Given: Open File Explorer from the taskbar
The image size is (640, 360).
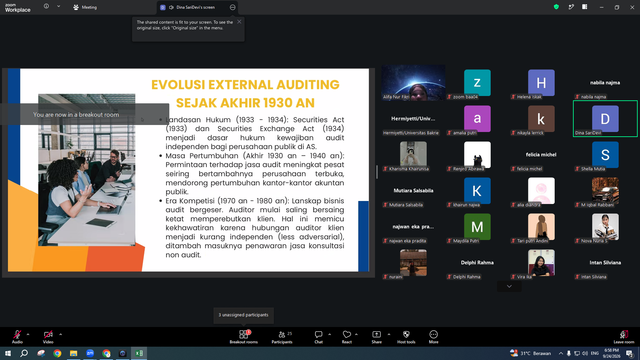Looking at the screenshot, I should (x=73, y=353).
